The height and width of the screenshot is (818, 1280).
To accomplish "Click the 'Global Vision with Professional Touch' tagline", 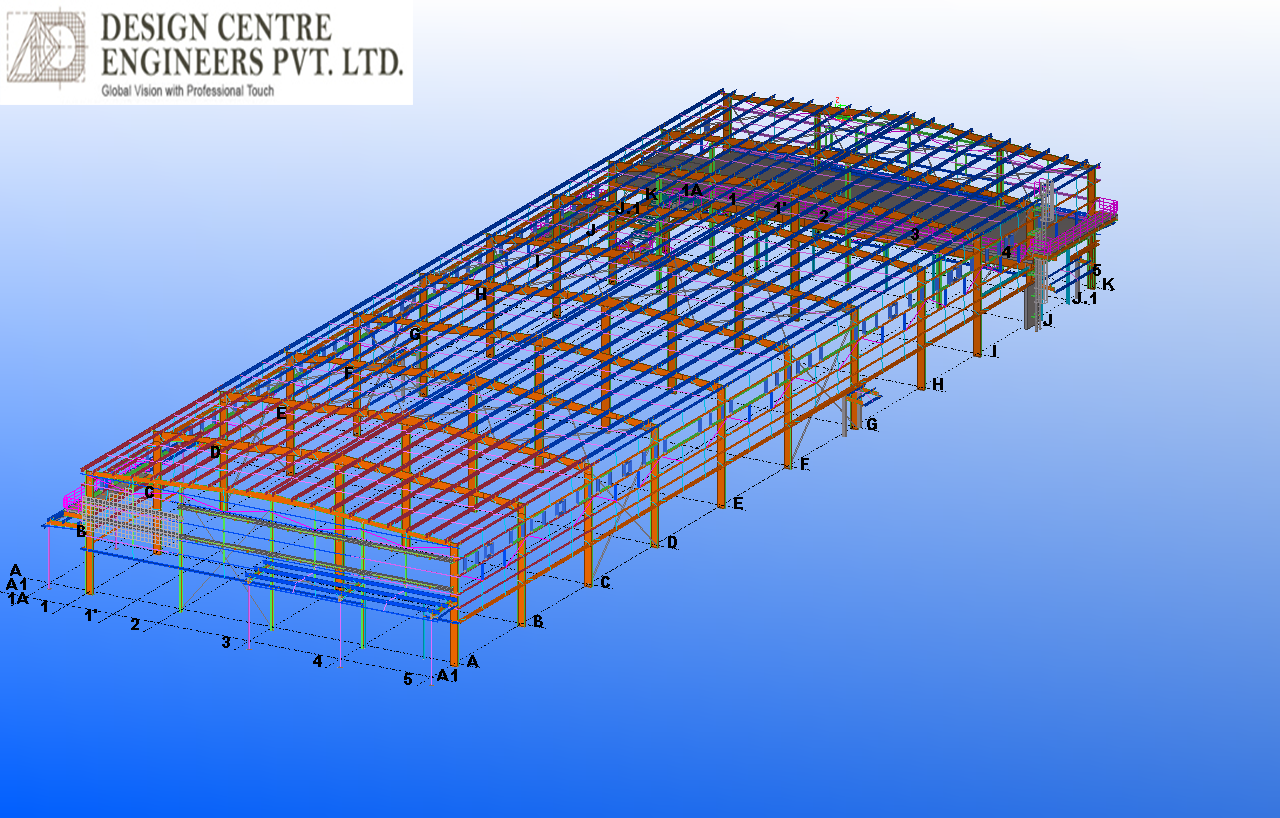I will [x=188, y=91].
